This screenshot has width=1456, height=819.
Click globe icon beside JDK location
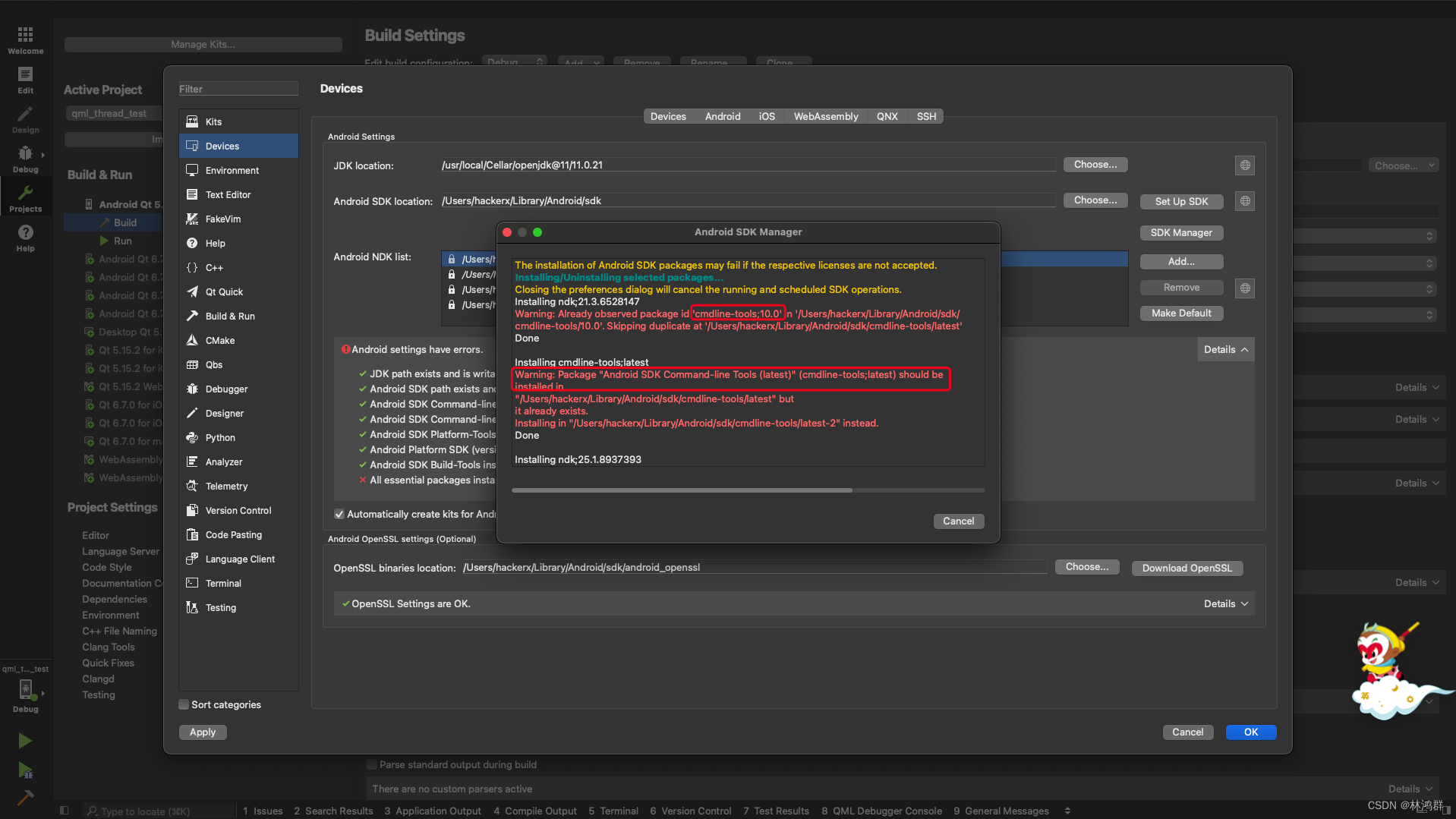1245,165
